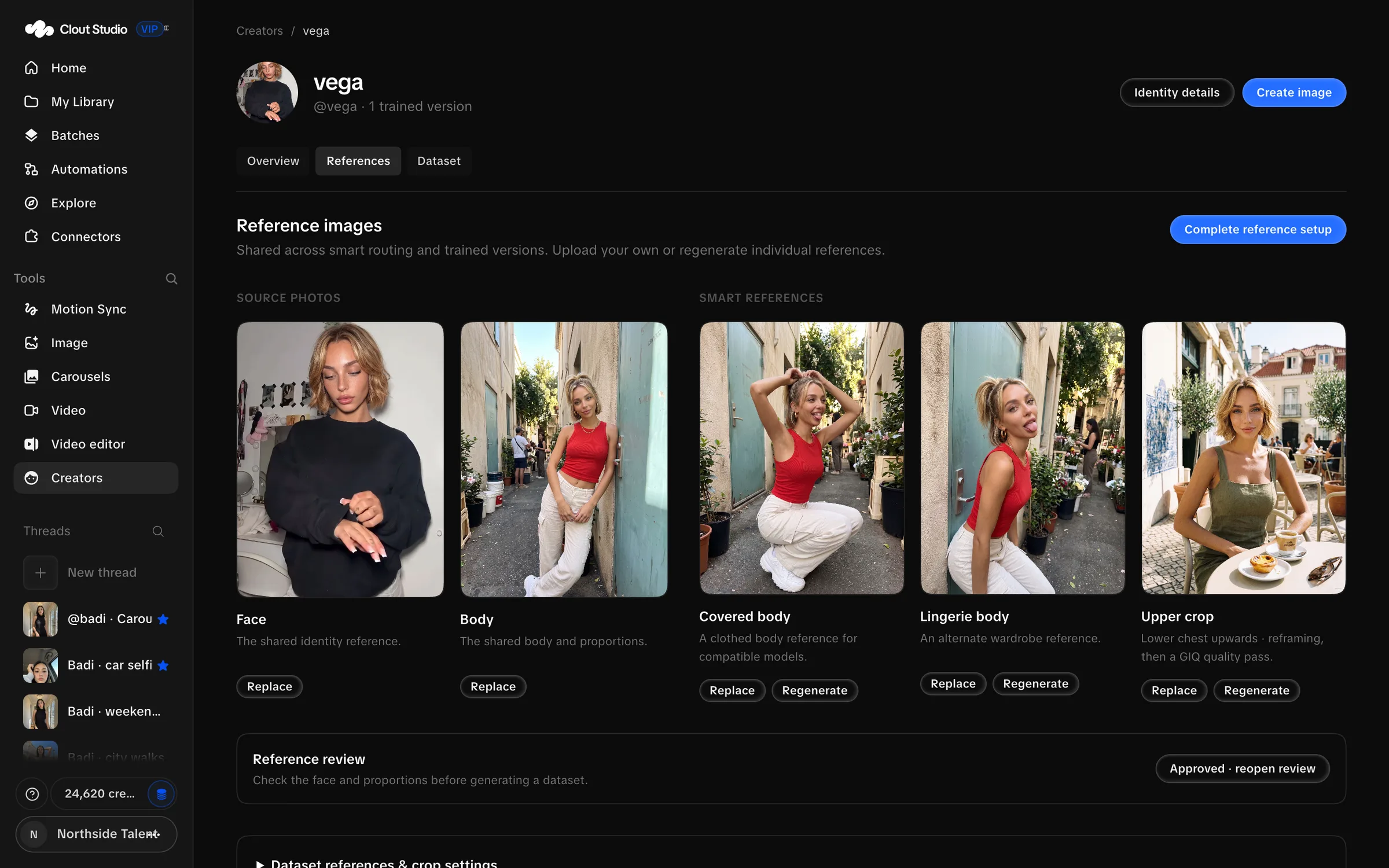Select the Motion Sync tool icon

(x=31, y=309)
